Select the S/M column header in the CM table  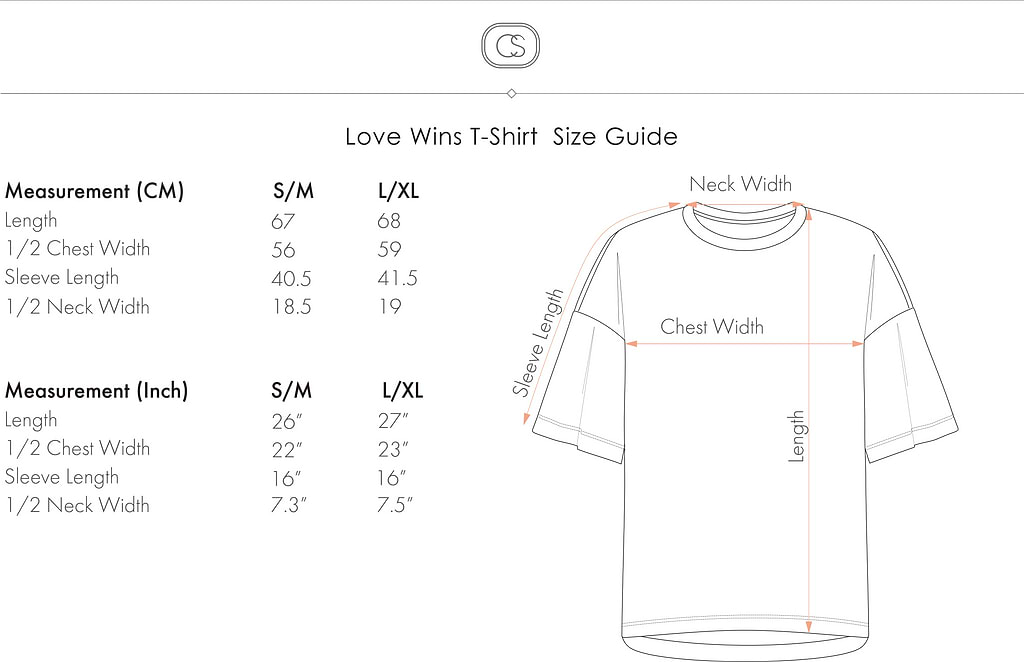pos(293,191)
